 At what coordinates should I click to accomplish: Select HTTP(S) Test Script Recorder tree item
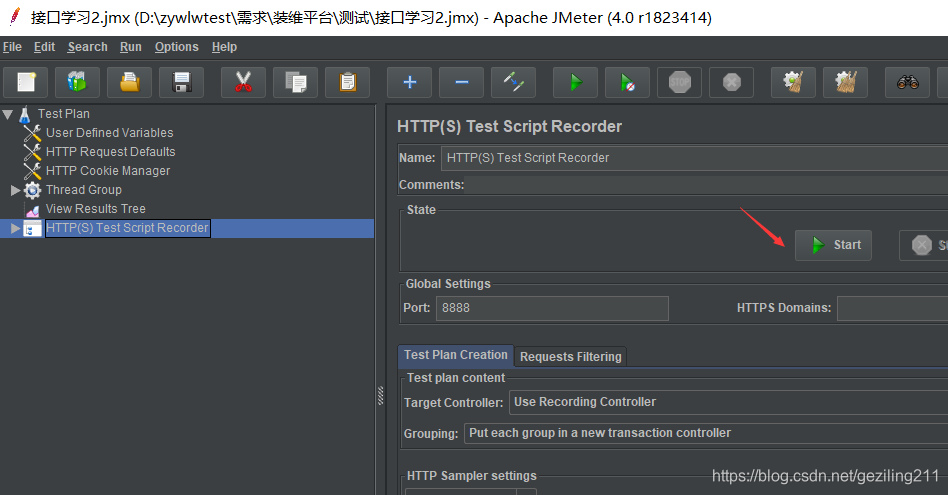[x=128, y=228]
